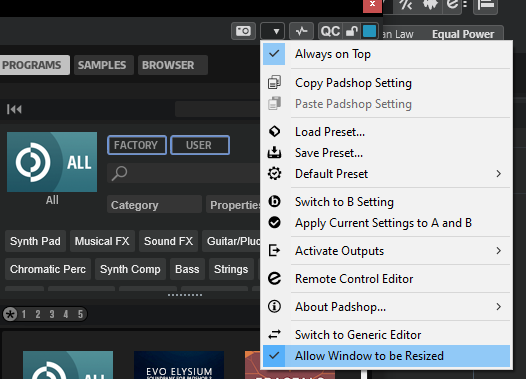526x379 pixels.
Task: Filter by Musical FX category
Action: coord(102,241)
